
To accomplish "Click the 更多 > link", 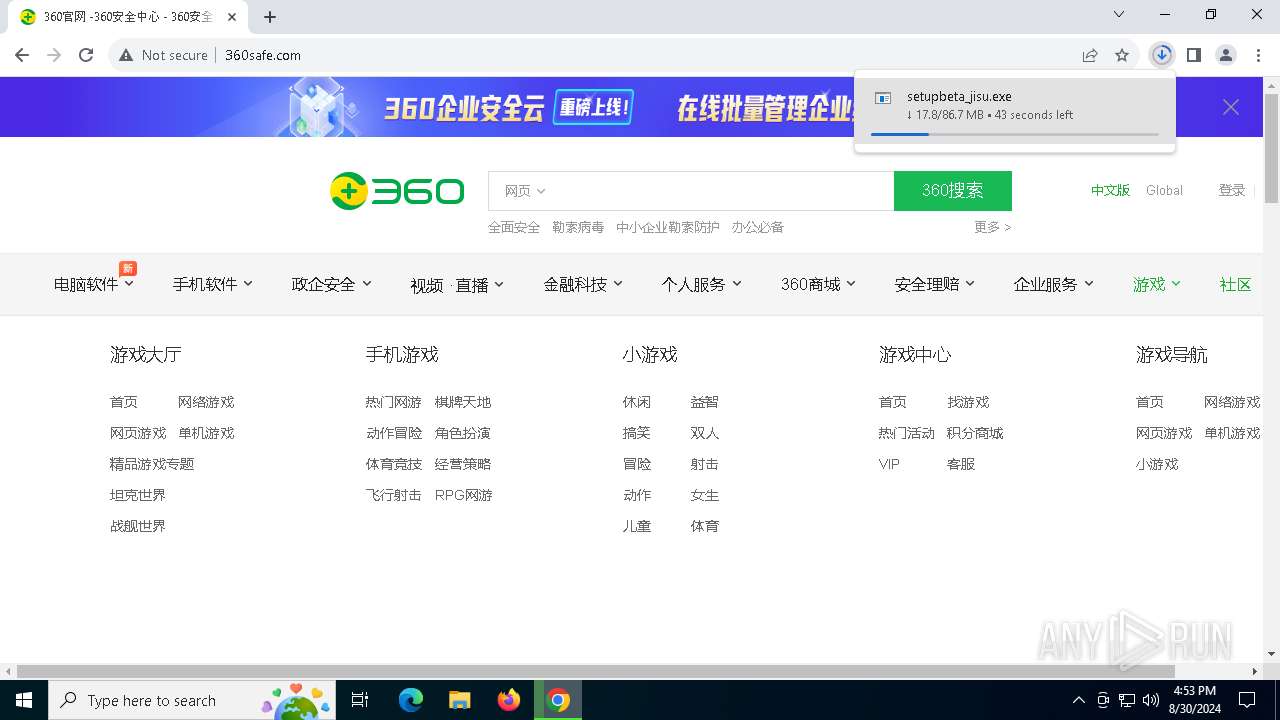I will point(992,227).
